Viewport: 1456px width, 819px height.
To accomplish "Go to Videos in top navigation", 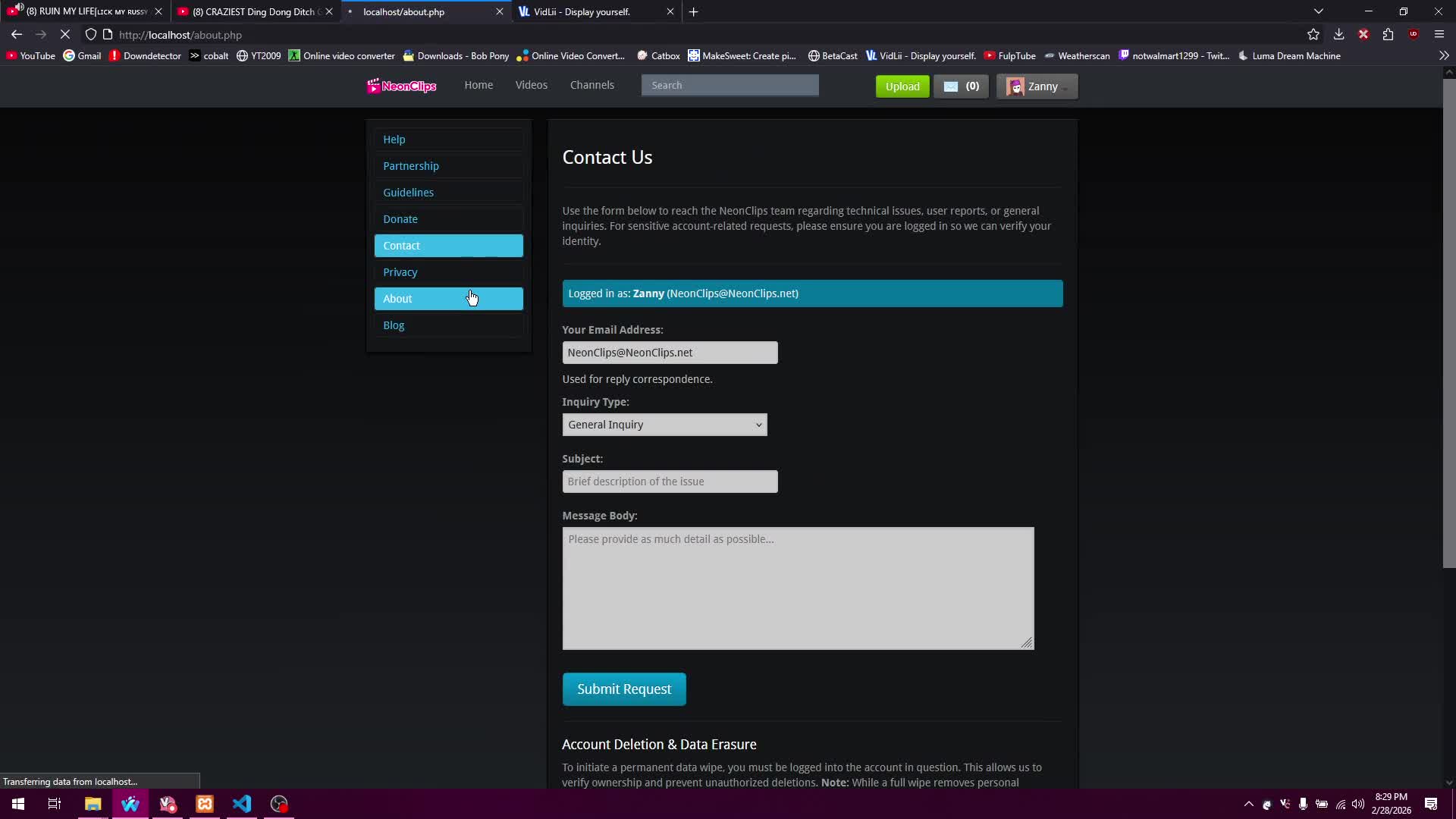I will (x=531, y=85).
